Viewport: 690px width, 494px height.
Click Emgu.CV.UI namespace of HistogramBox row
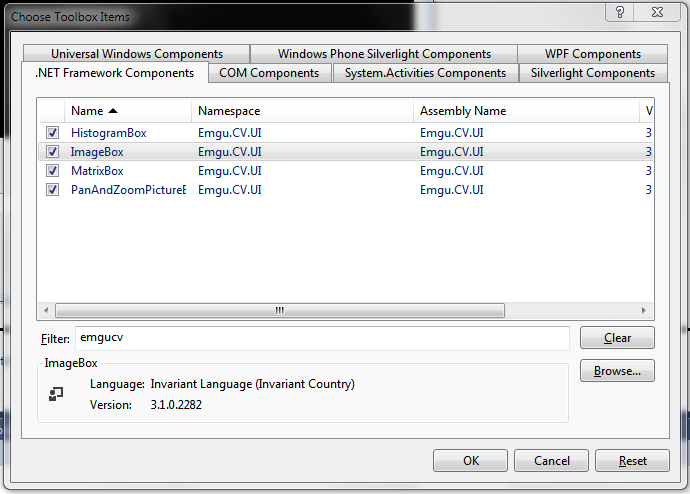click(230, 133)
